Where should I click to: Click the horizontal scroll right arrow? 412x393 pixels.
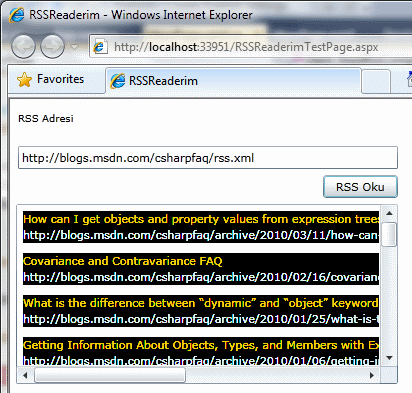372,375
